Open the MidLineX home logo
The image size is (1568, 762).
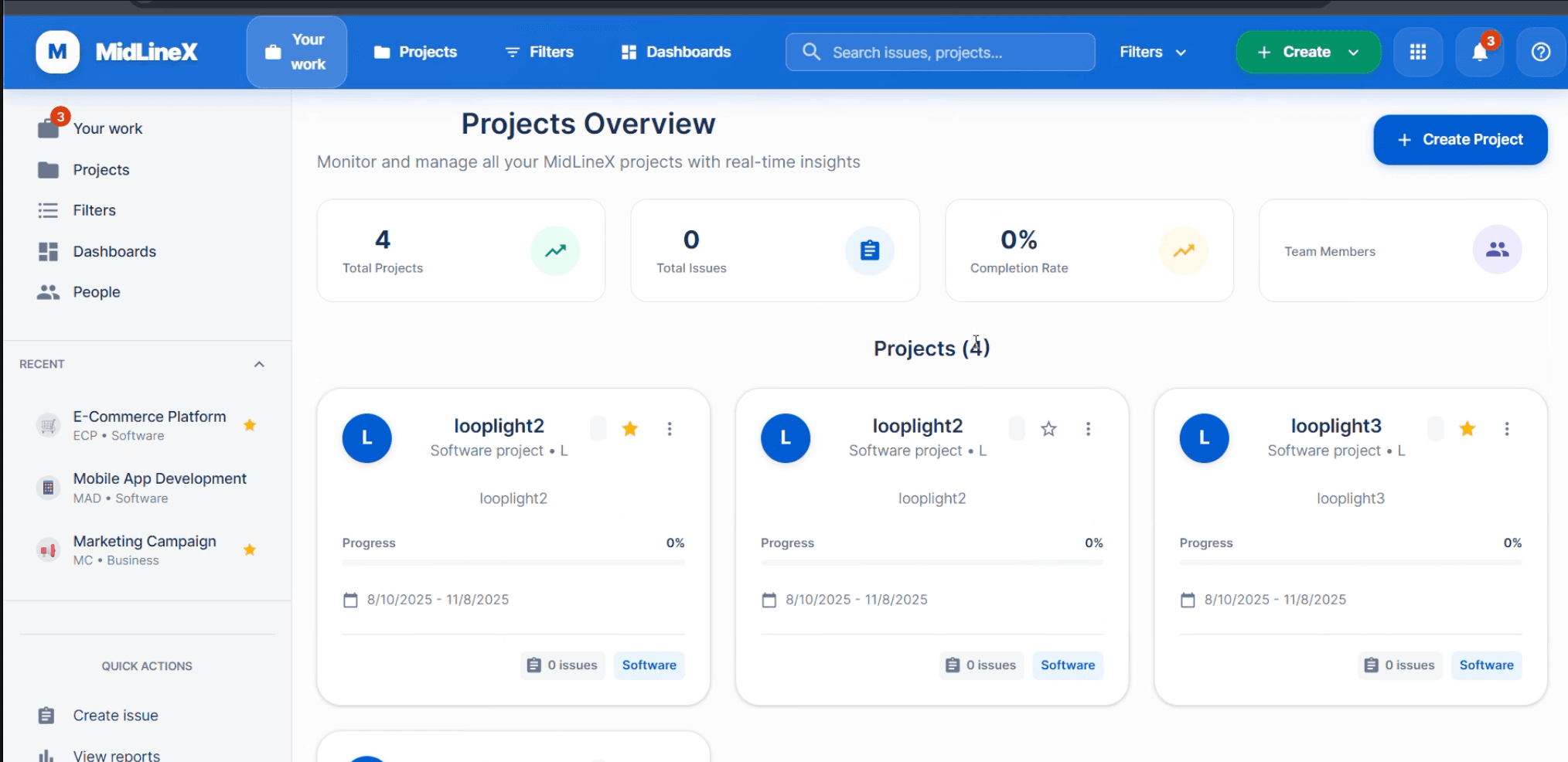(118, 52)
